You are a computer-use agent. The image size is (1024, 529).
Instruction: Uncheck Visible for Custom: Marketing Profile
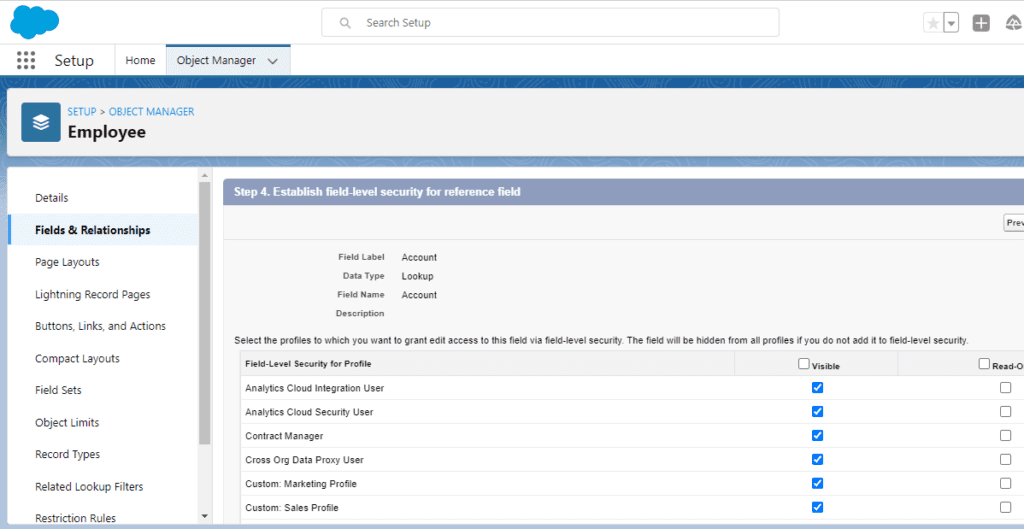click(x=817, y=483)
